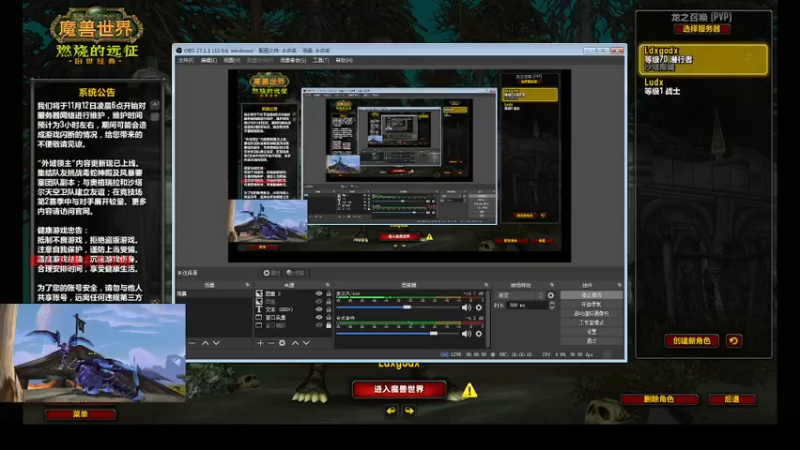
Task: Click the undo arrow beside 创建新角色
Action: (x=734, y=341)
